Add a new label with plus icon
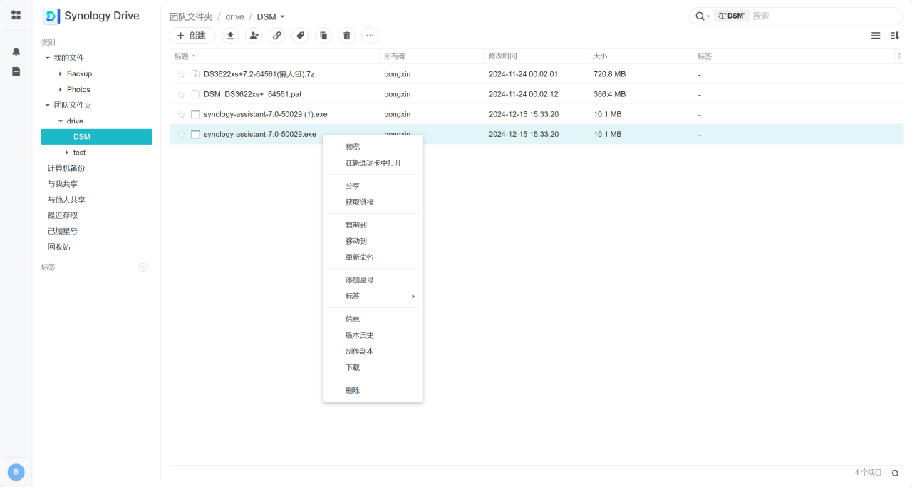This screenshot has height=487, width=913. pyautogui.click(x=142, y=267)
